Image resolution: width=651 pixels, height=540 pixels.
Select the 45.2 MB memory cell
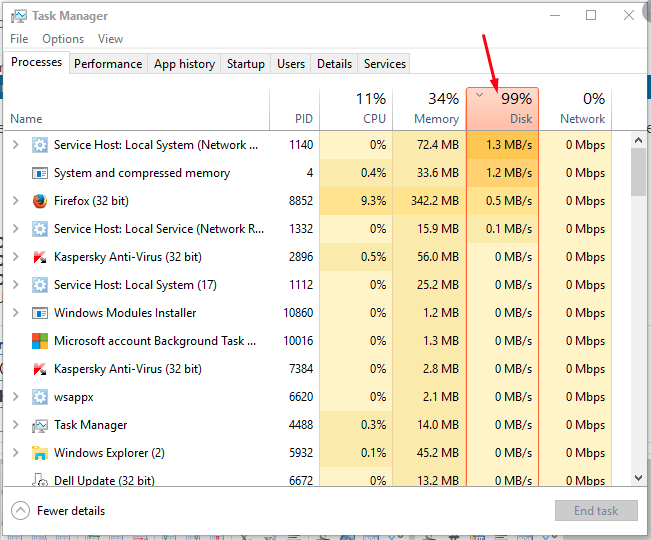pyautogui.click(x=429, y=453)
